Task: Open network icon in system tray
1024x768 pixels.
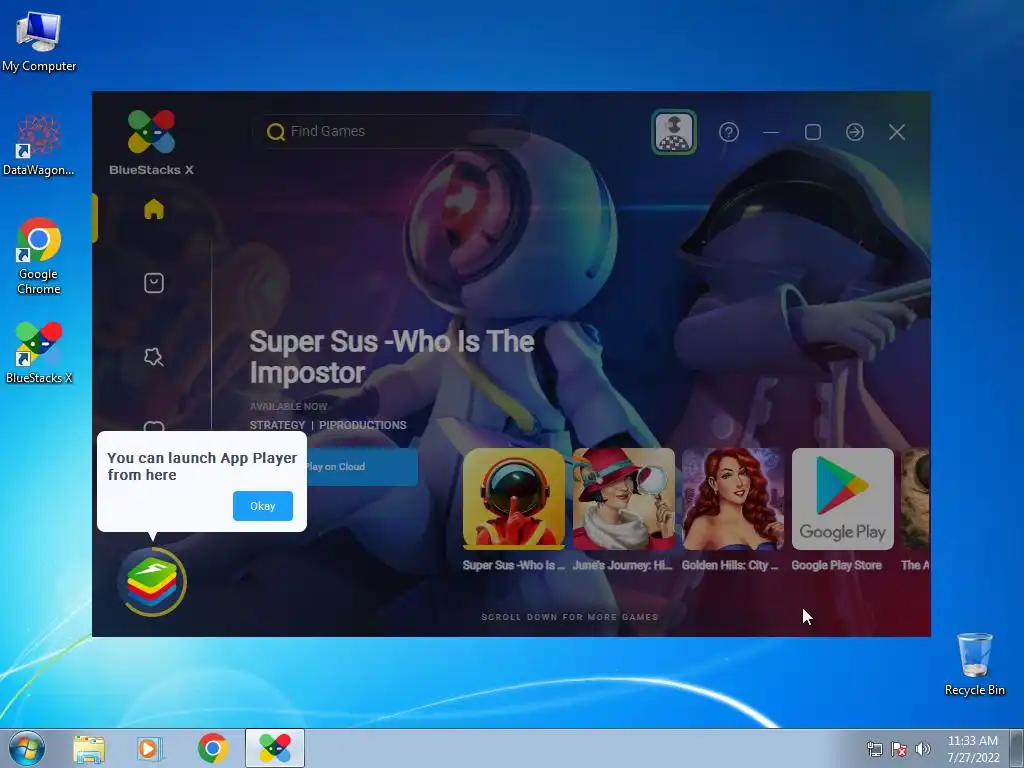Action: 874,749
